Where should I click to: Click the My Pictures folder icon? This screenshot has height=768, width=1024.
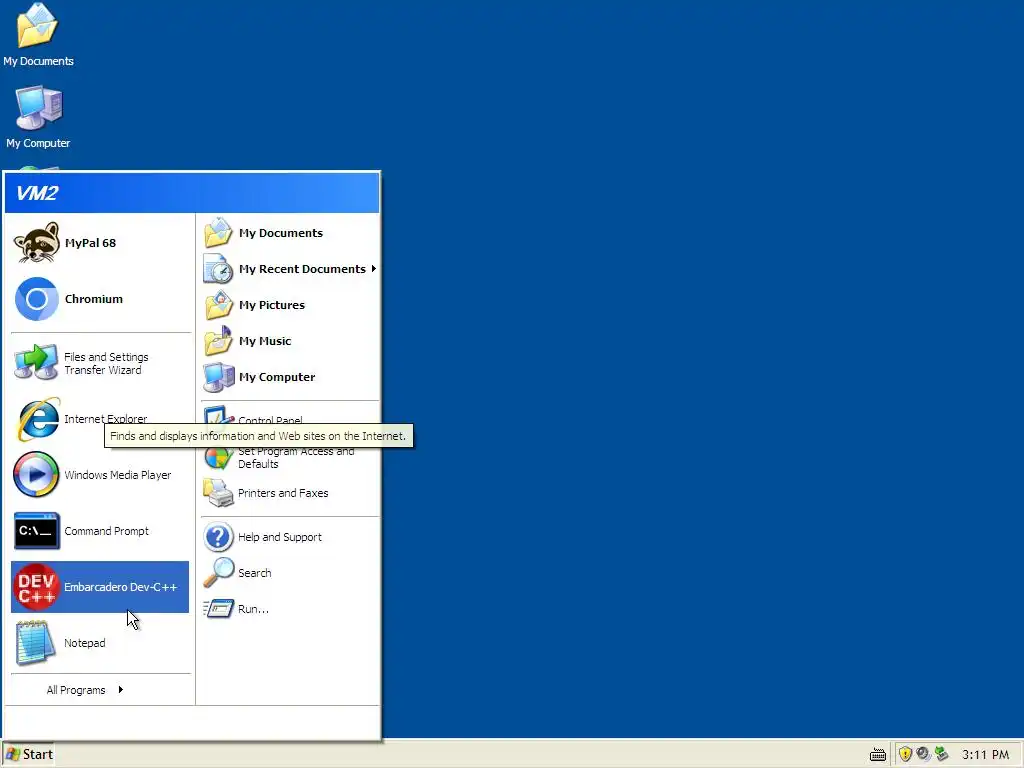tap(218, 304)
